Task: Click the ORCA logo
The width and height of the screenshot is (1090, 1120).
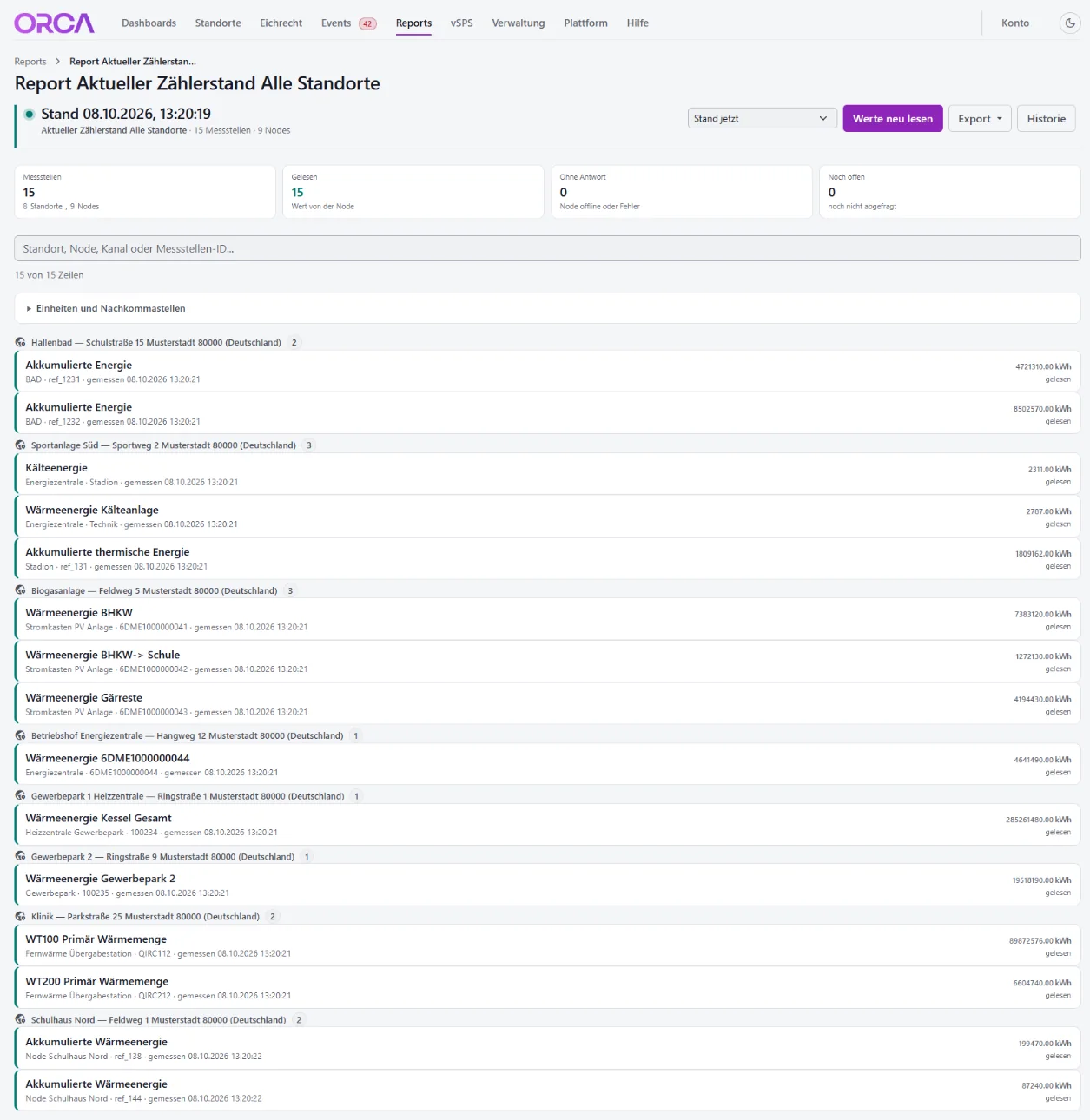Action: [54, 23]
